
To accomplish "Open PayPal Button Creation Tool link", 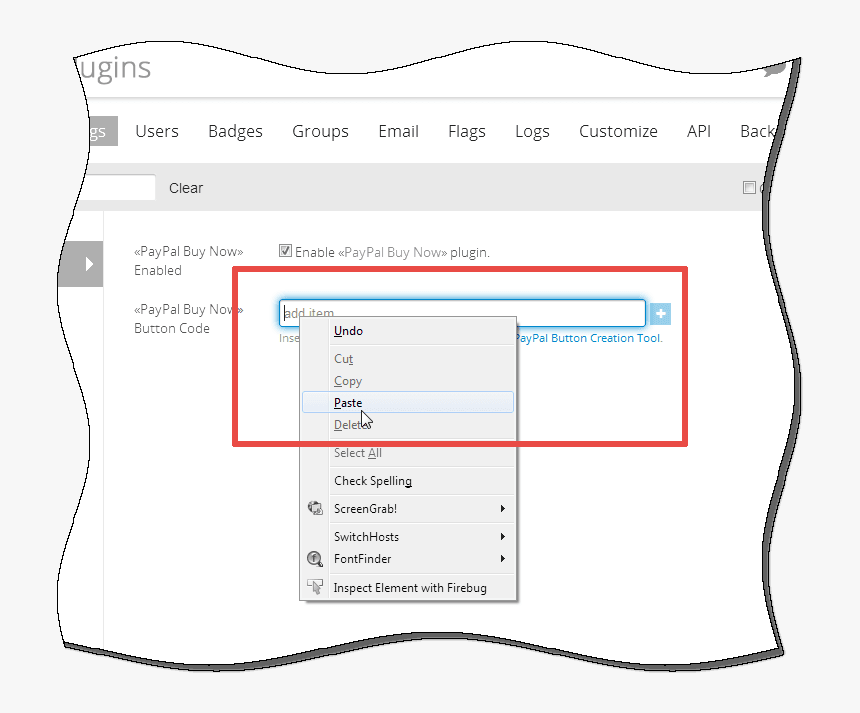I will (x=589, y=338).
